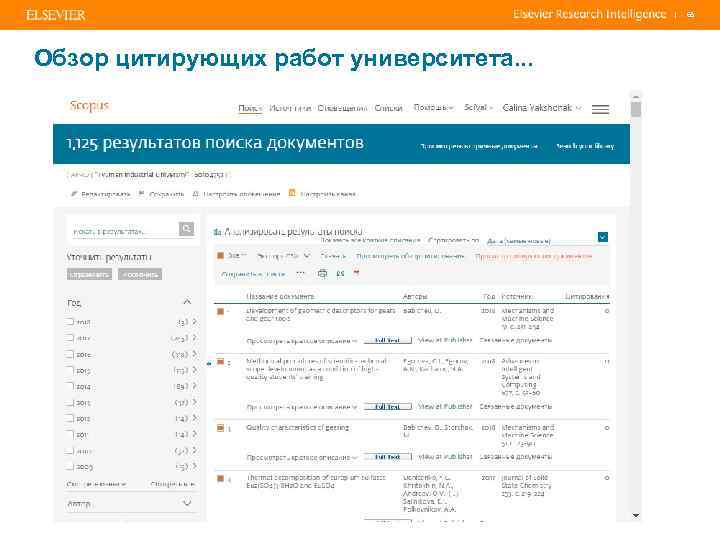Toggle checkbox for result 1 about gears
720x540 pixels.
coord(220,311)
